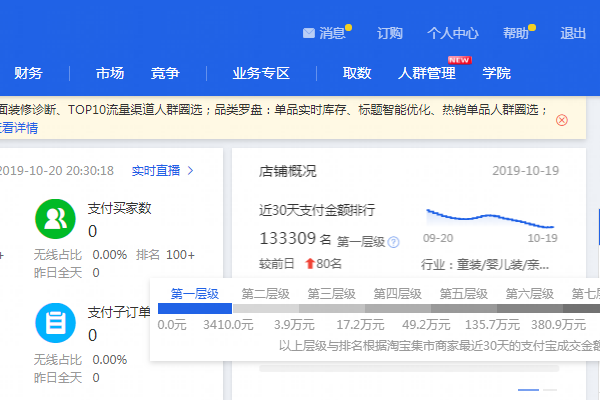Select the 第五层级 tier segment

point(463,294)
